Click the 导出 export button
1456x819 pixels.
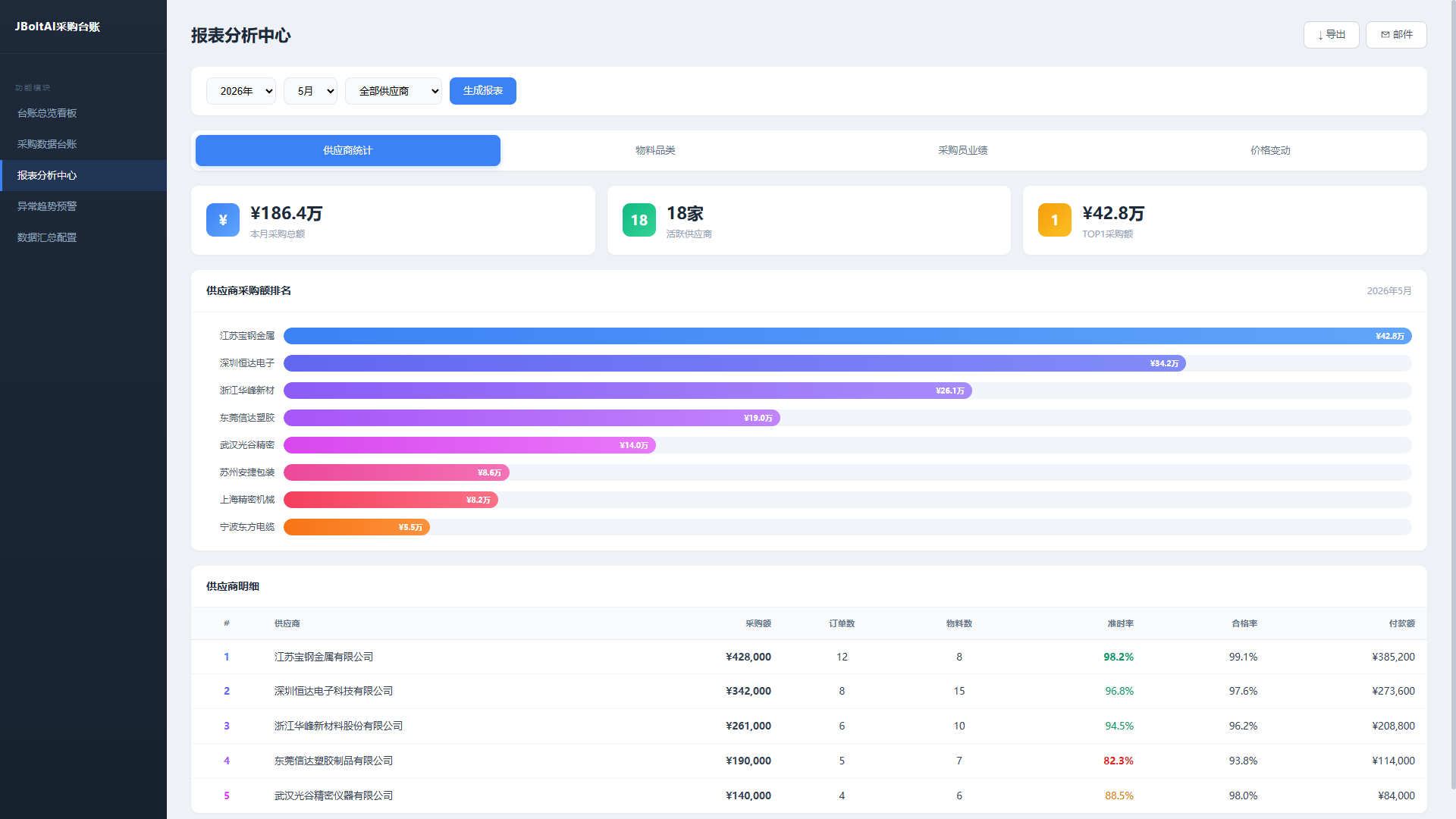tap(1332, 35)
